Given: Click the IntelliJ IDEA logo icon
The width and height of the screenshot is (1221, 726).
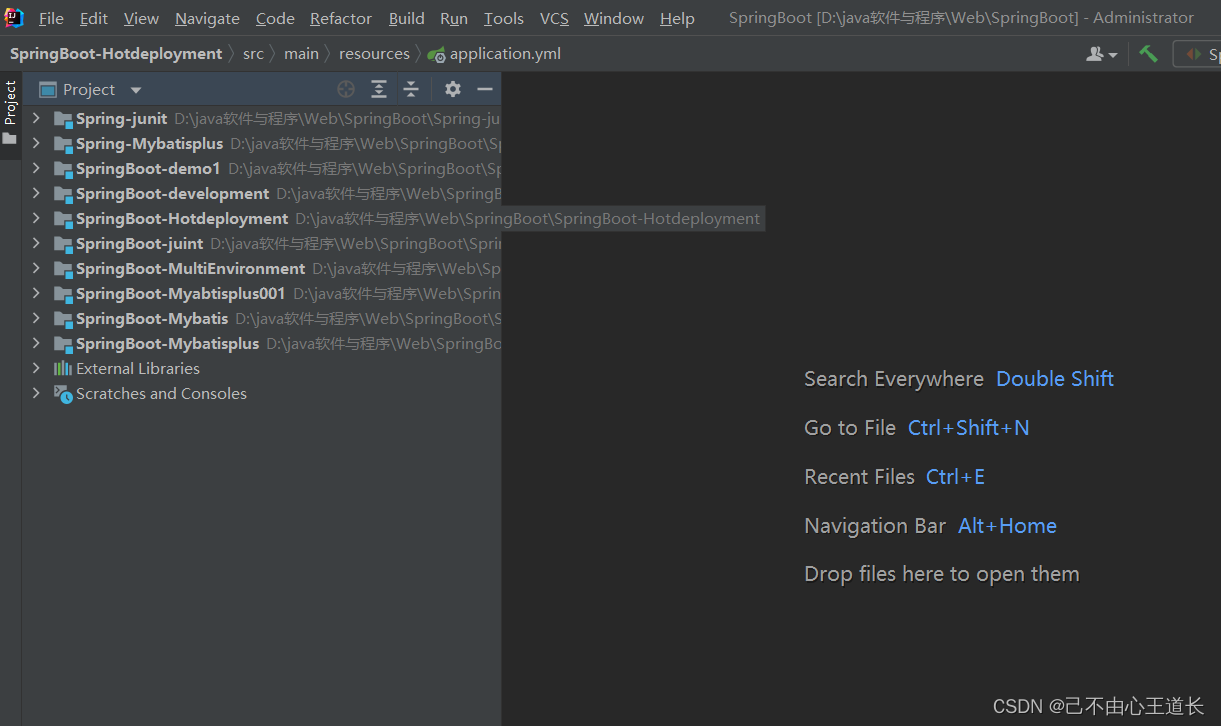Looking at the screenshot, I should (14, 17).
